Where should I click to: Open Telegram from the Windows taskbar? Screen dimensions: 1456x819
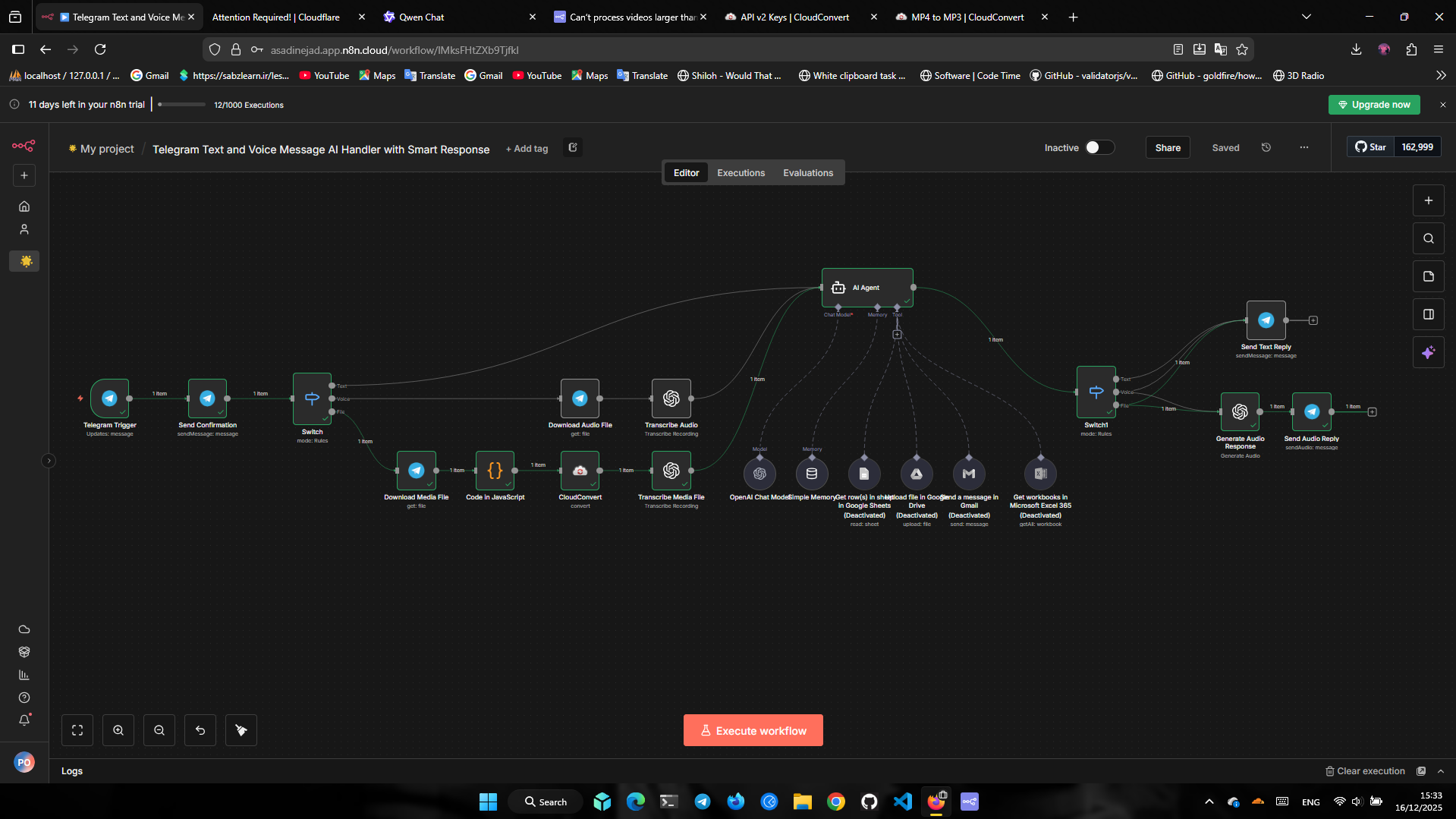(703, 802)
